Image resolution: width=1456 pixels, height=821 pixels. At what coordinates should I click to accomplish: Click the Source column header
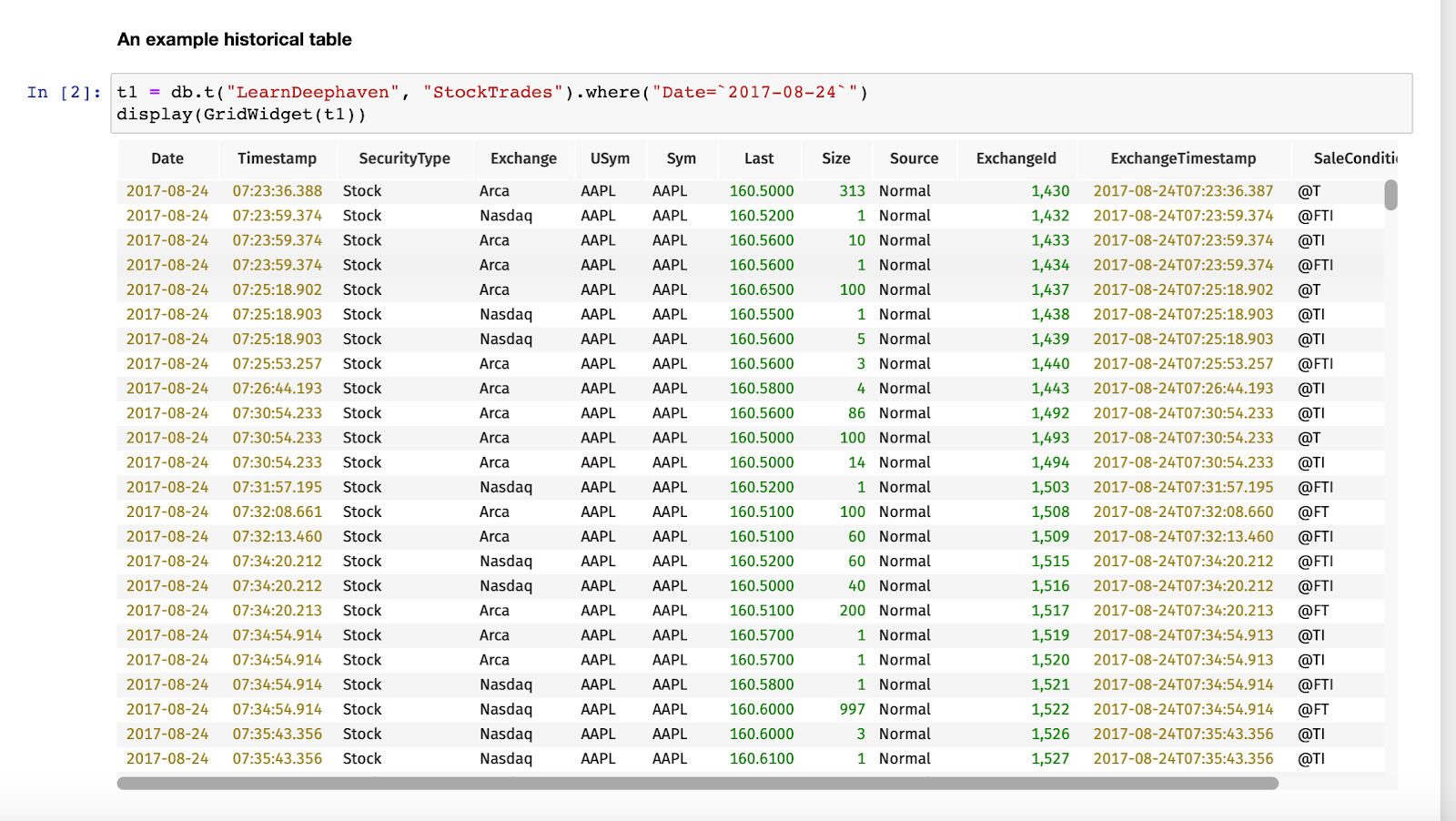(914, 158)
